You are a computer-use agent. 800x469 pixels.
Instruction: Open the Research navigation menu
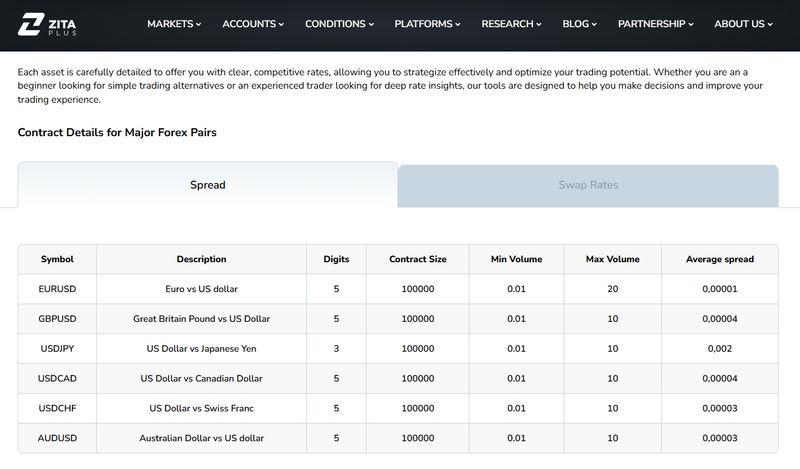tap(511, 24)
